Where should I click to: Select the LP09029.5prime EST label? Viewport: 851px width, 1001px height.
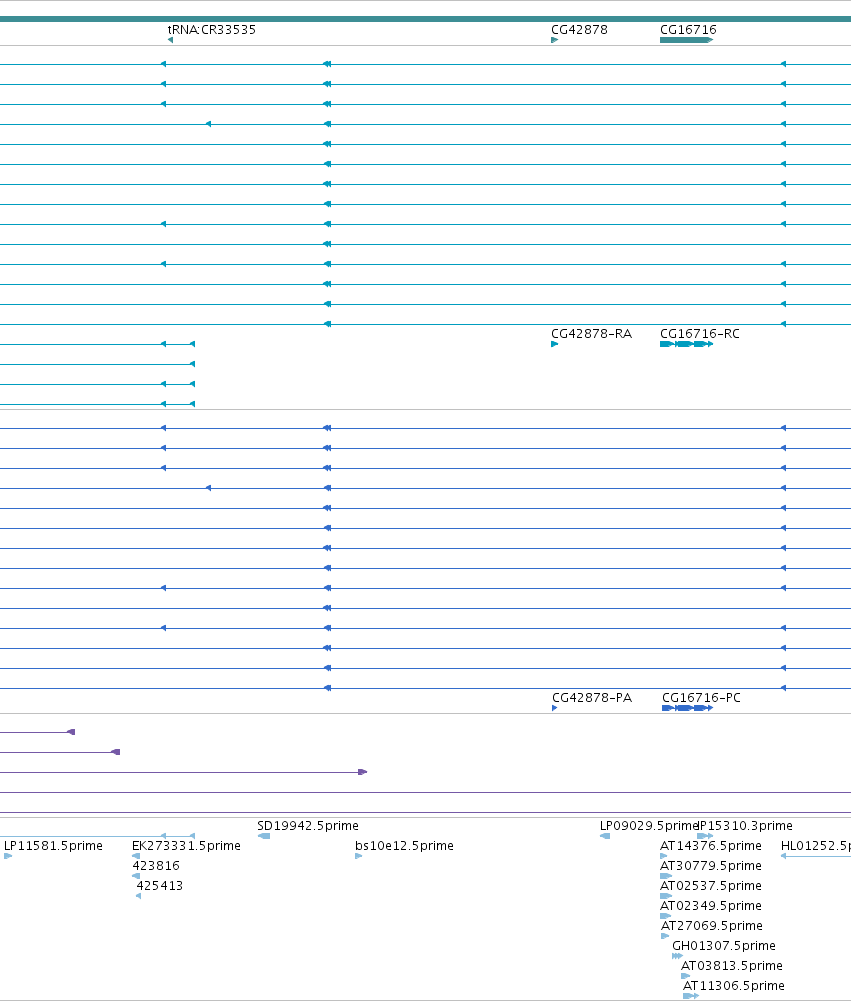point(649,825)
